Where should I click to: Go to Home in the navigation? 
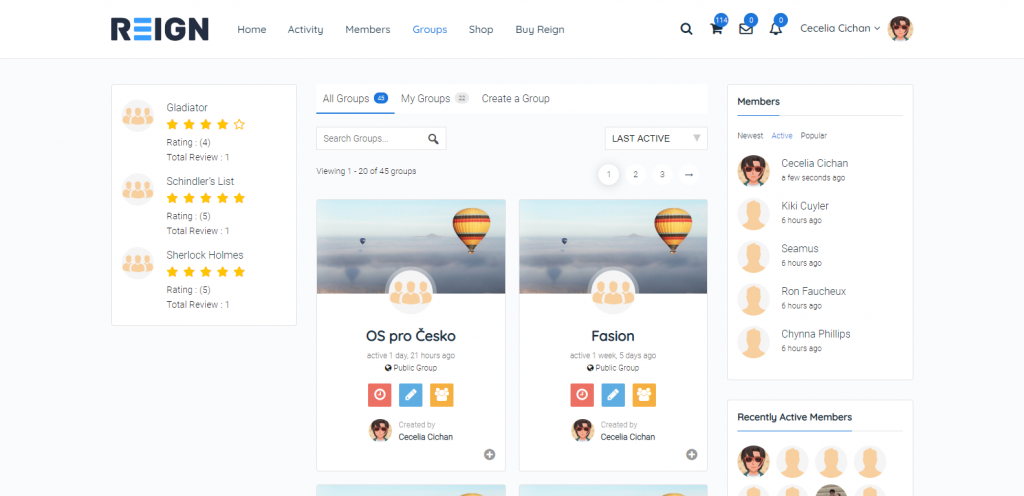click(251, 29)
